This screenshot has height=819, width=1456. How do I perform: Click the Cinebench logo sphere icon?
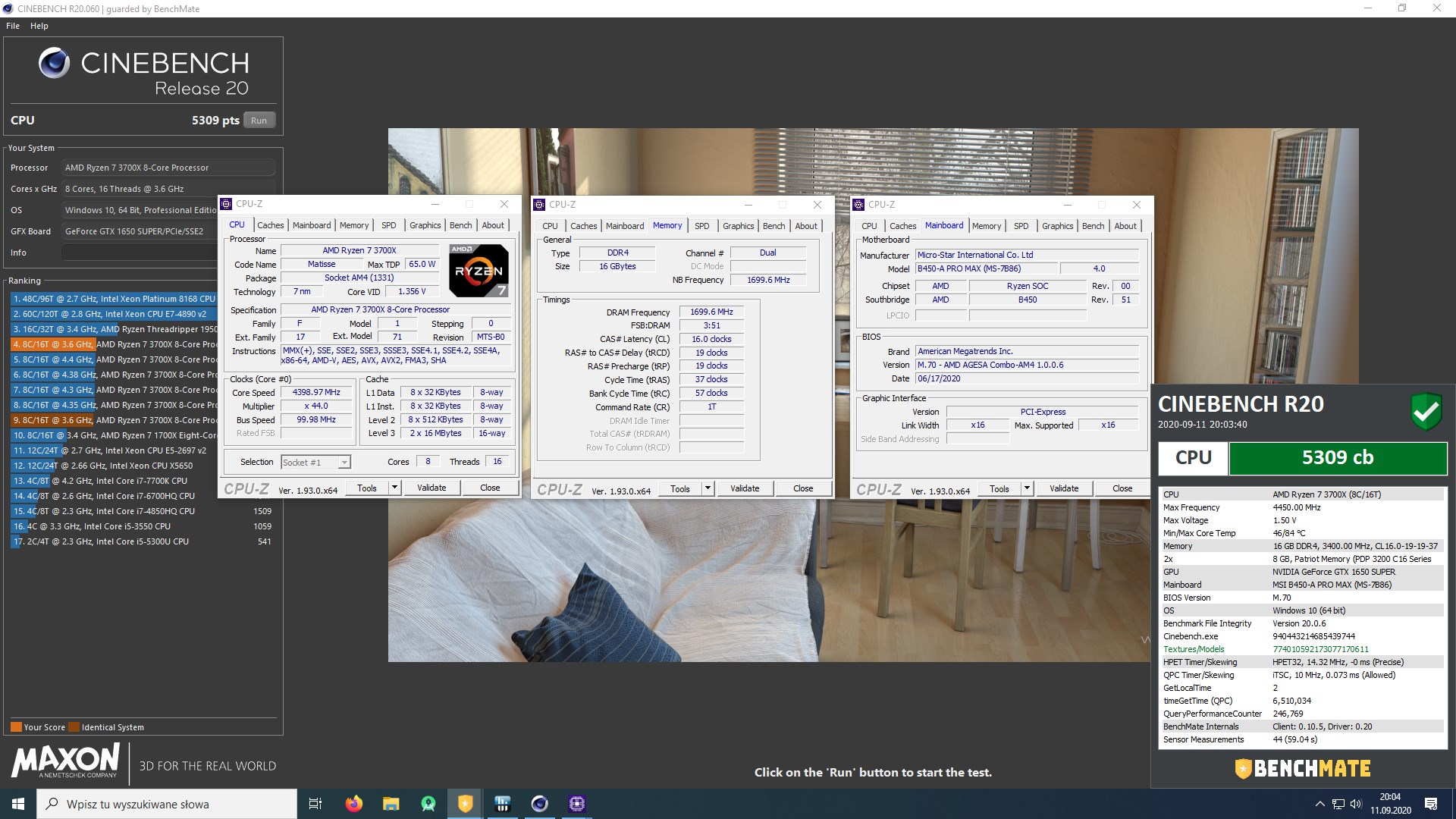54,64
